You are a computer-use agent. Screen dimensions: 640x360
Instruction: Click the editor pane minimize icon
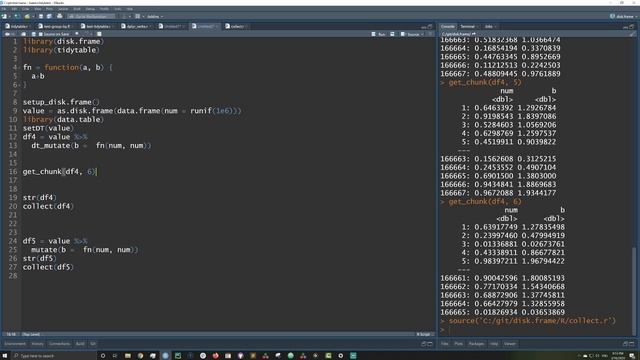pos(424,27)
